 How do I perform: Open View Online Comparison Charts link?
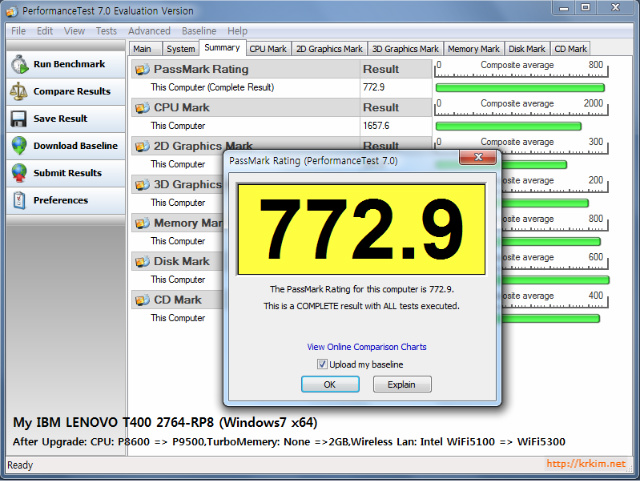pyautogui.click(x=367, y=347)
